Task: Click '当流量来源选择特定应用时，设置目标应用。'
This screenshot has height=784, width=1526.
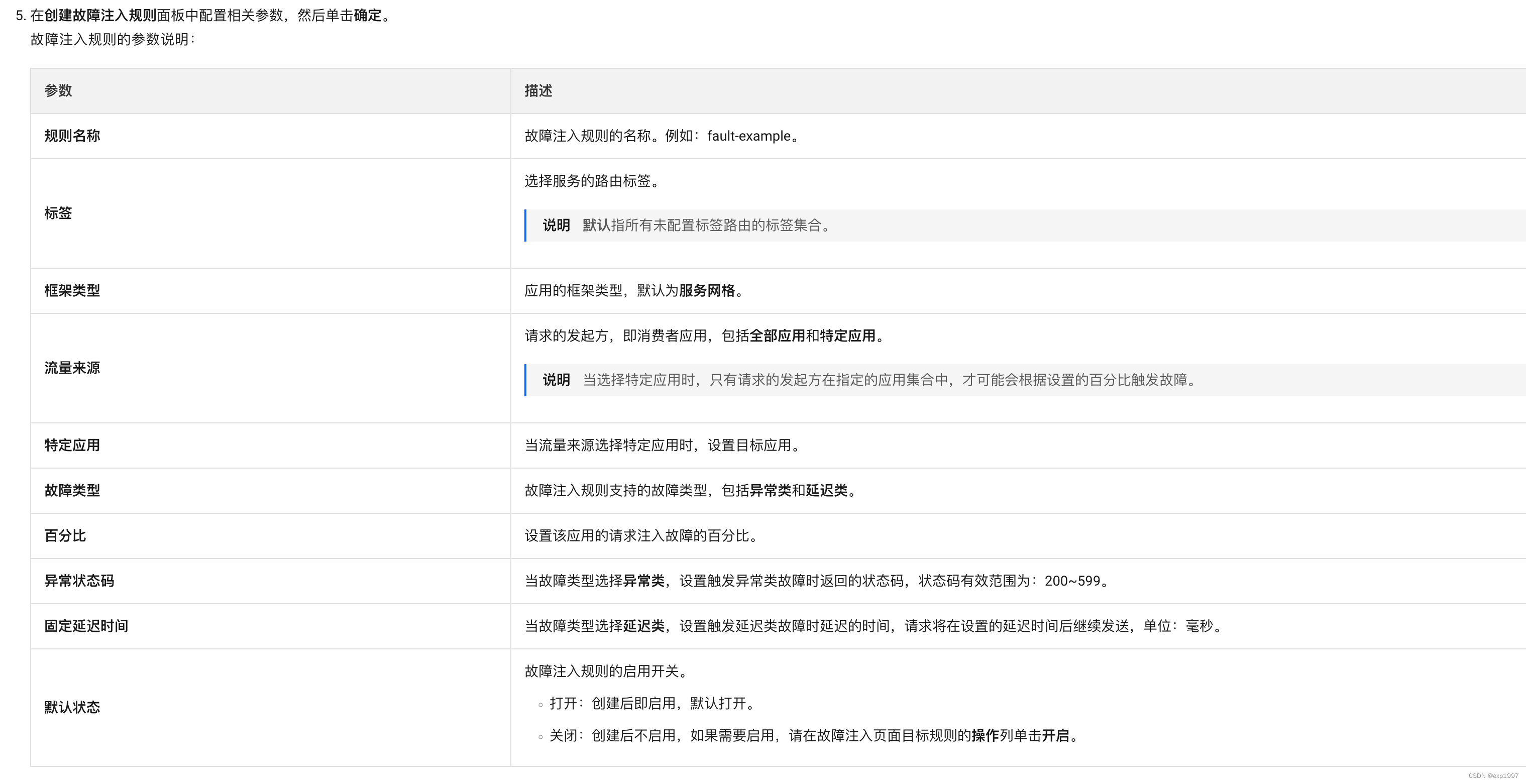Action: point(664,445)
